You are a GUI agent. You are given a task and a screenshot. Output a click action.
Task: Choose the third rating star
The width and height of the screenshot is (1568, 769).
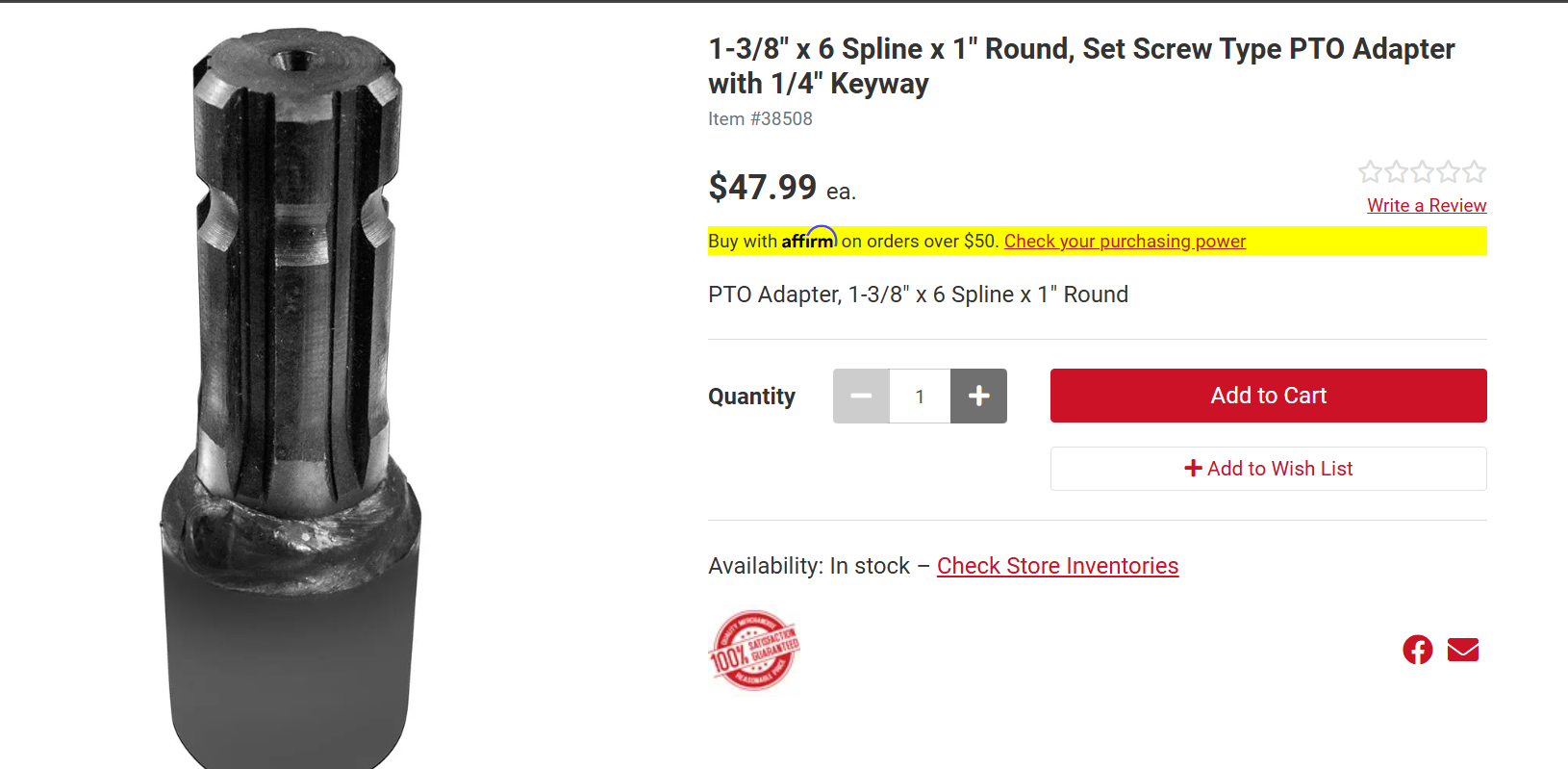tap(1422, 172)
